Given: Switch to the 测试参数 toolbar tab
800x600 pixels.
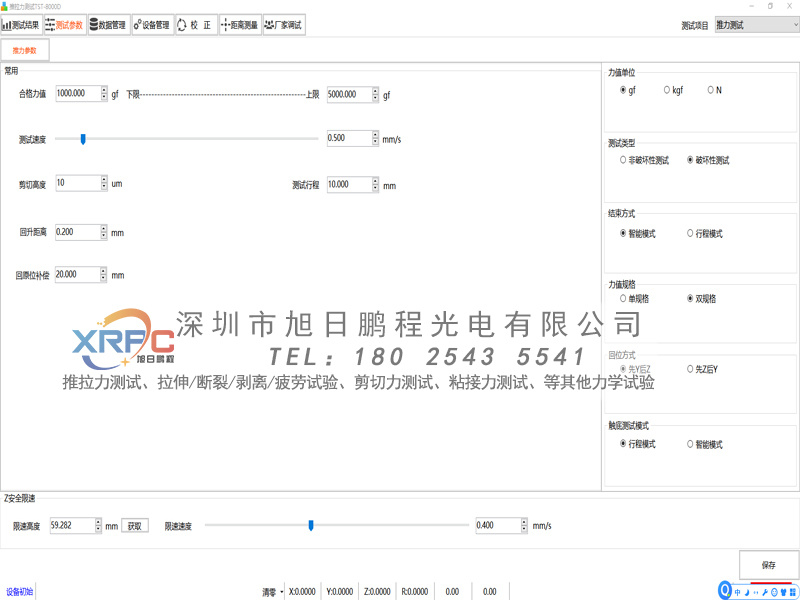Looking at the screenshot, I should pos(64,25).
